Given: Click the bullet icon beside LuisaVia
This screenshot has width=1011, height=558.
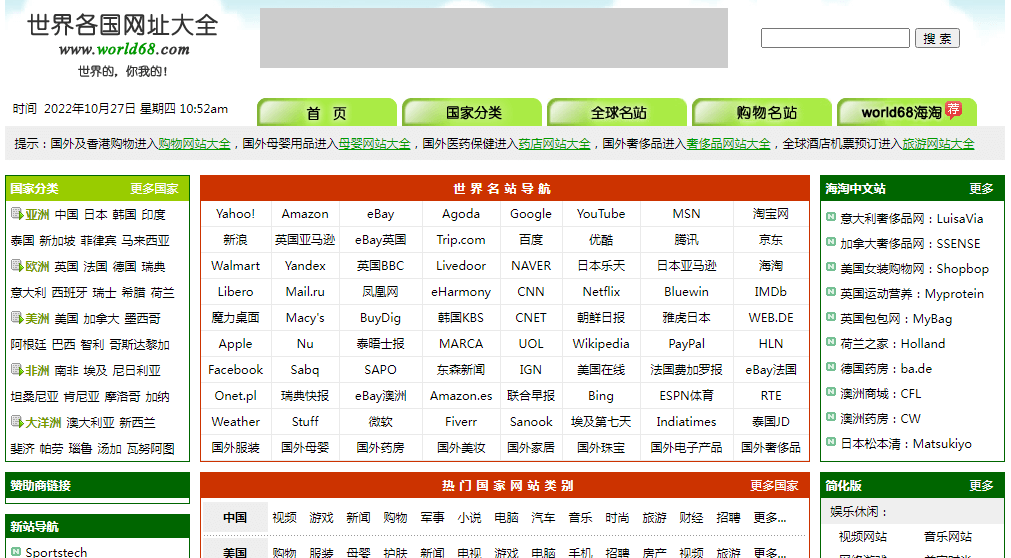Looking at the screenshot, I should coord(831,217).
